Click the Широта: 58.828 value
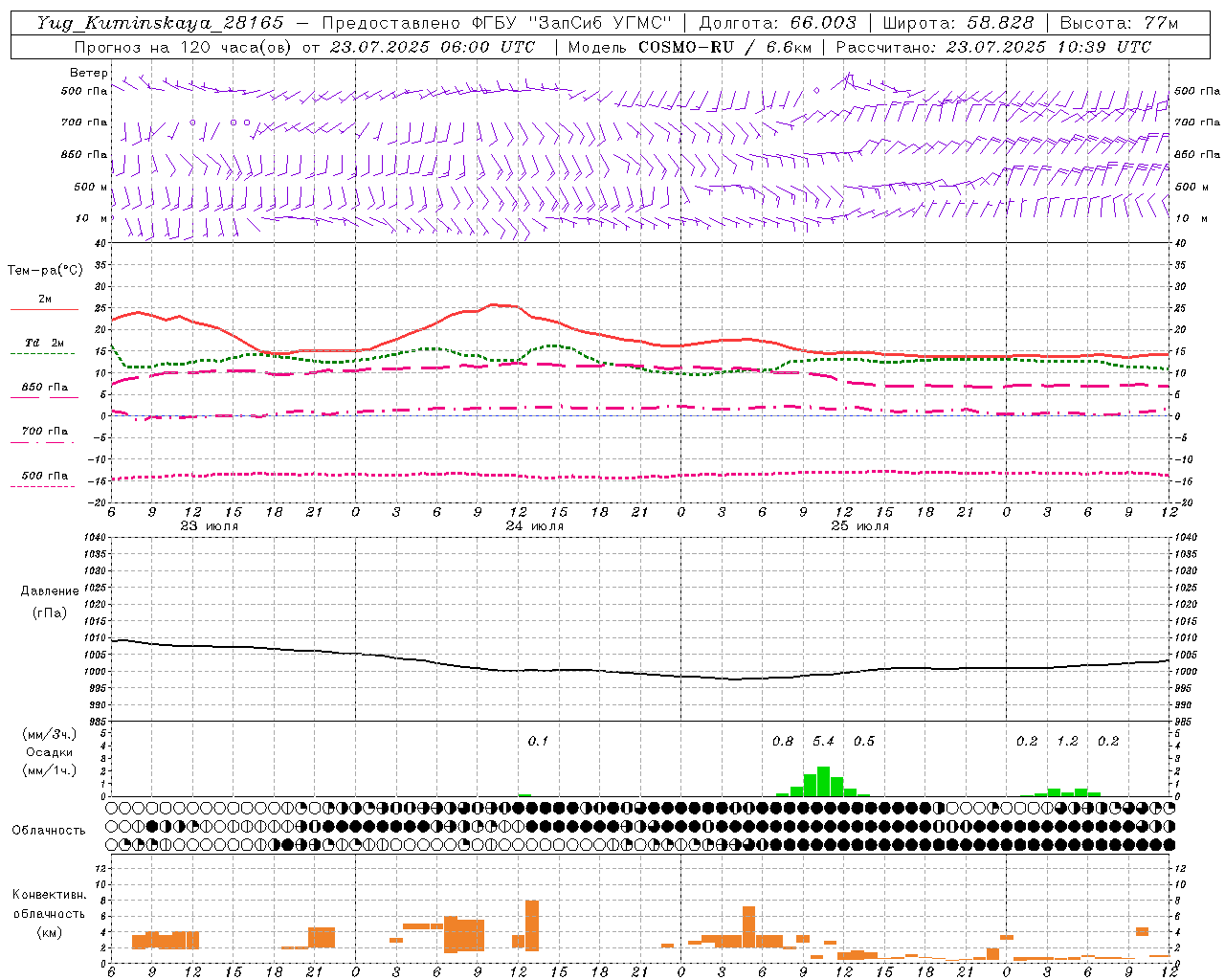This screenshot has height=980, width=1225. click(x=958, y=23)
